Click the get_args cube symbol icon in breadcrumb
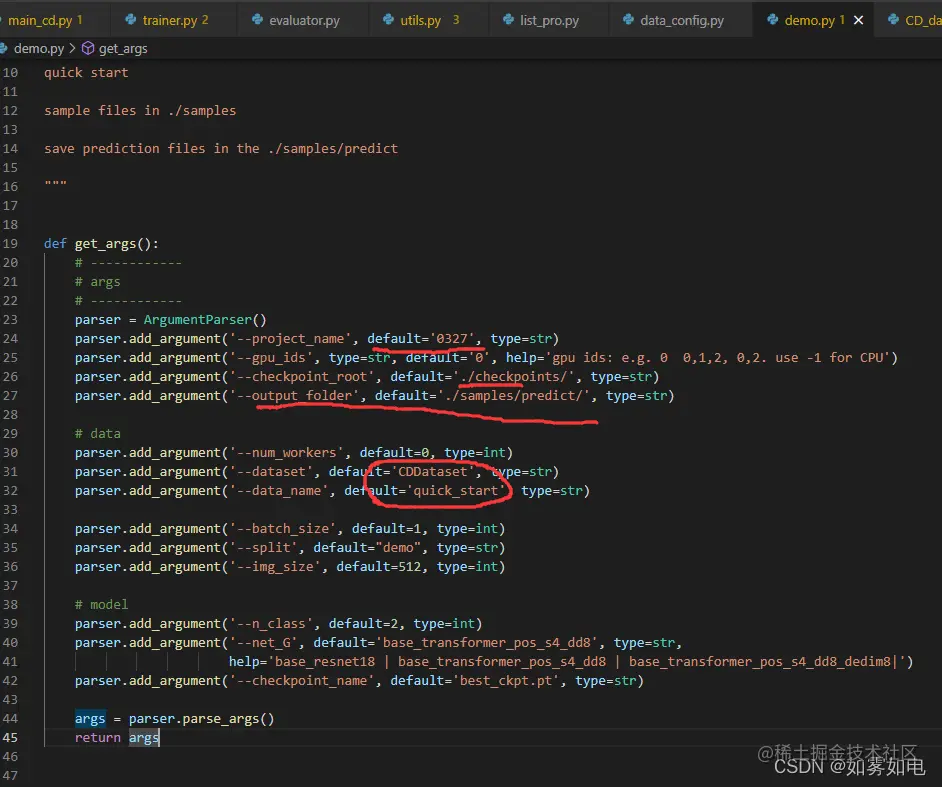 (88, 48)
